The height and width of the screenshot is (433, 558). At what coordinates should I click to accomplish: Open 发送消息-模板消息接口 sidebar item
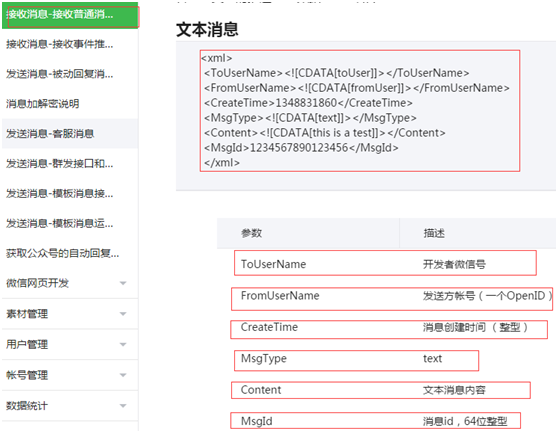pyautogui.click(x=70, y=194)
